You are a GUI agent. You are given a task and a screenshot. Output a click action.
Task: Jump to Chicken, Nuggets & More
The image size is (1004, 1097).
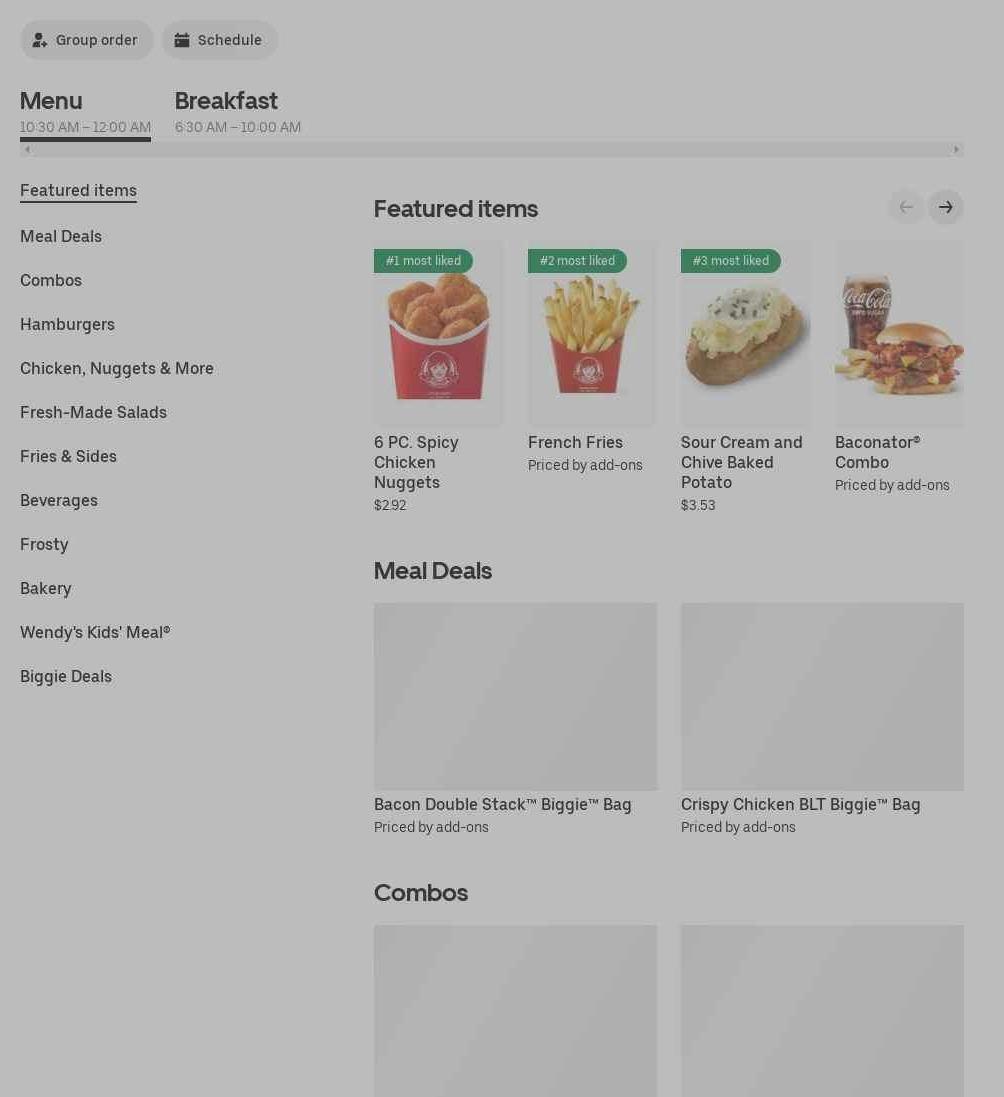coord(117,369)
